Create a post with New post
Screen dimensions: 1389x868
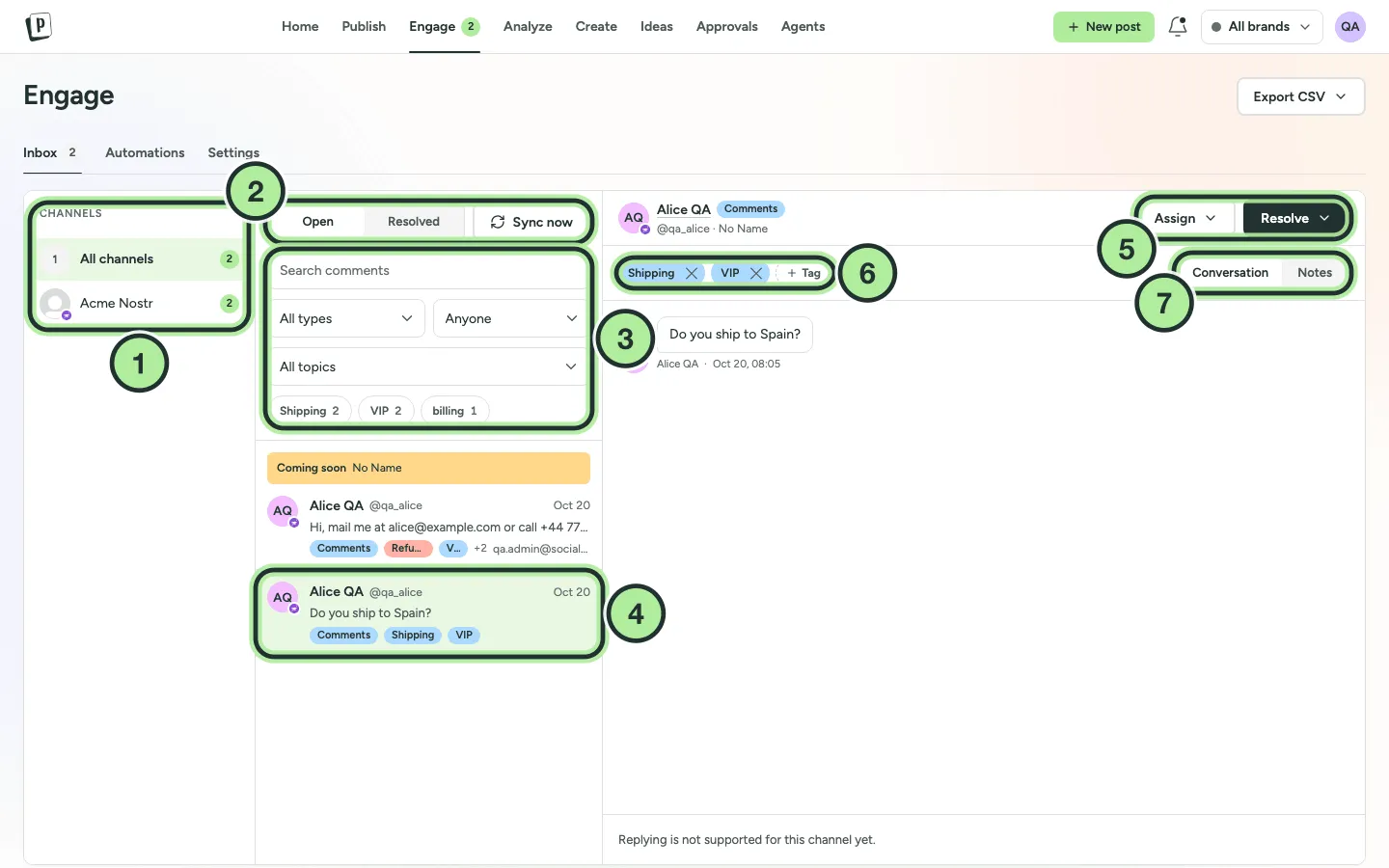tap(1103, 27)
